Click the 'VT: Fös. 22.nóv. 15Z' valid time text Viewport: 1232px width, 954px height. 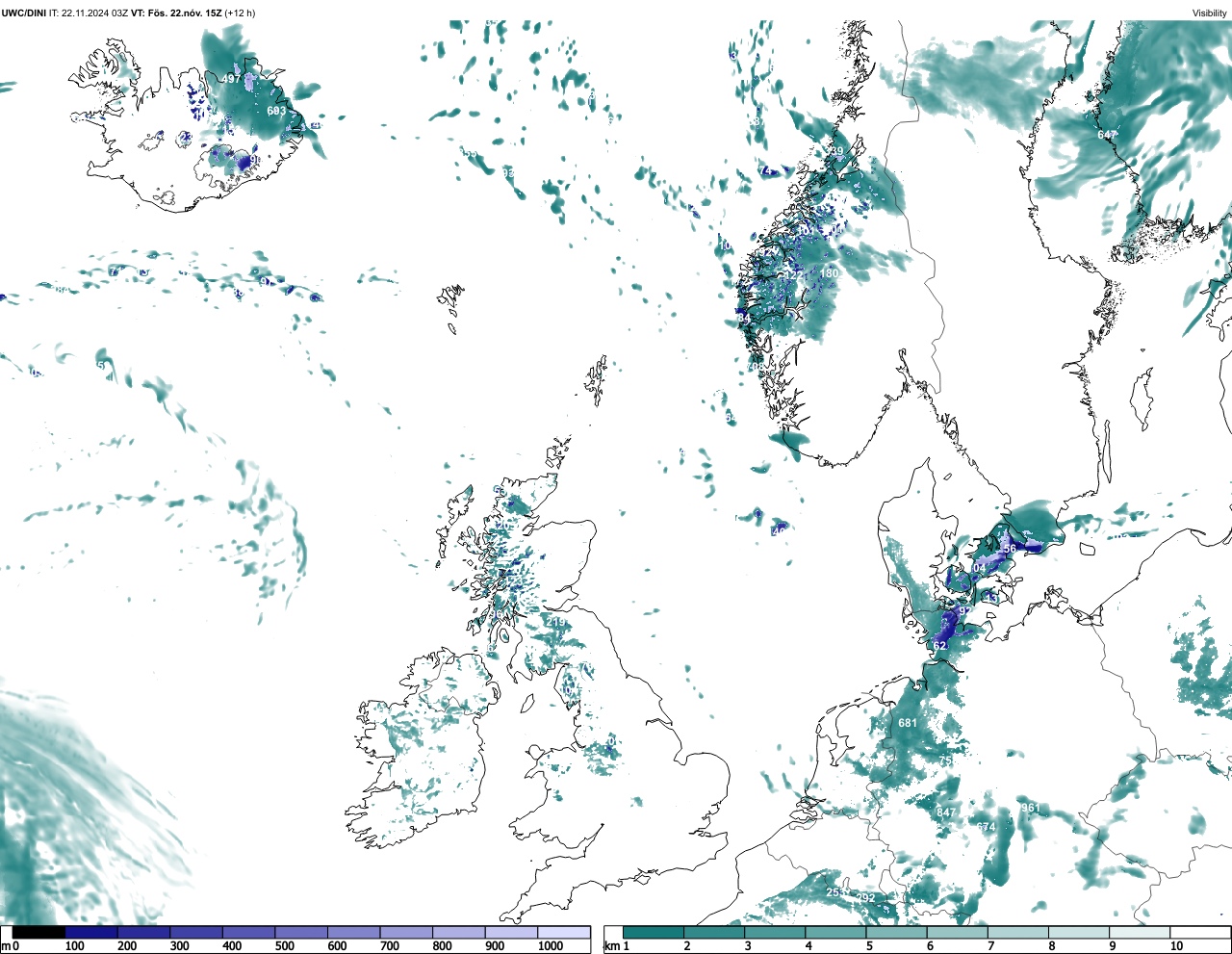click(x=176, y=13)
